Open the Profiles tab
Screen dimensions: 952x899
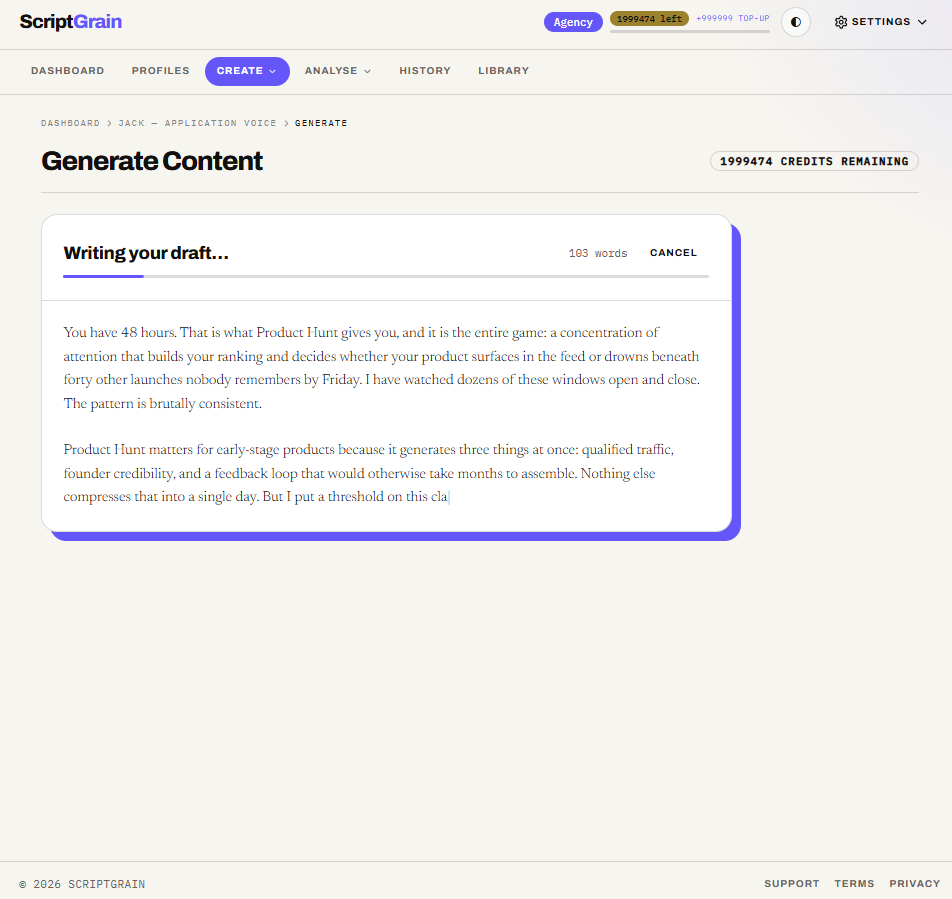coord(160,71)
